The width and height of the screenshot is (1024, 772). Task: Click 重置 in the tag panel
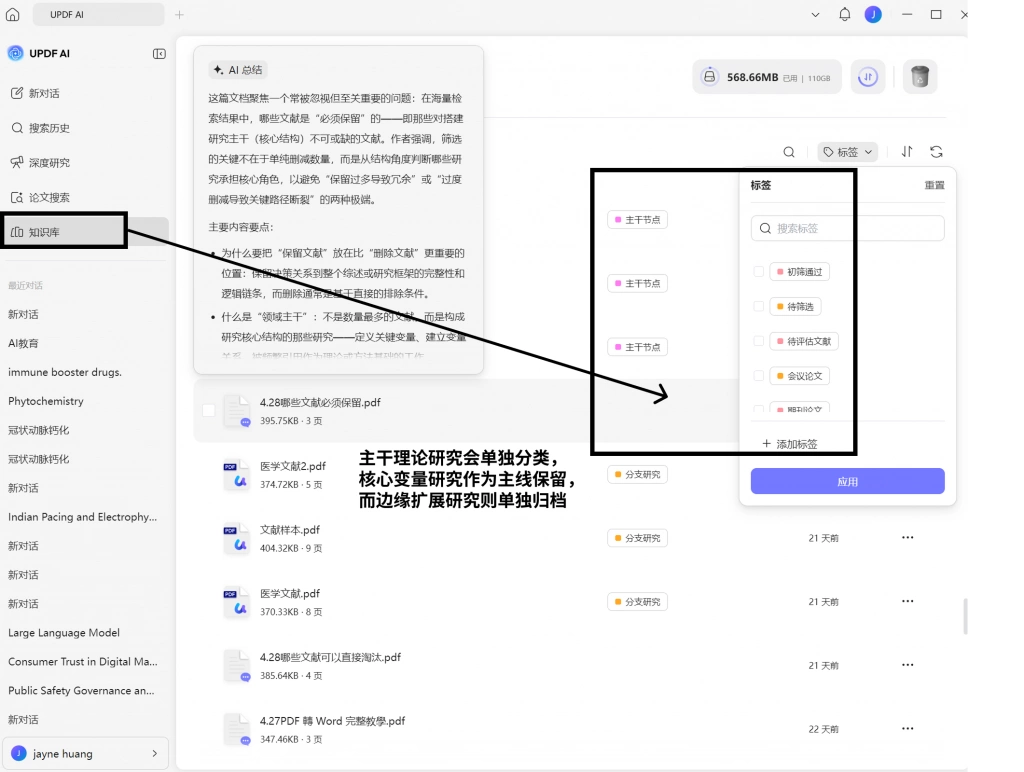(934, 185)
